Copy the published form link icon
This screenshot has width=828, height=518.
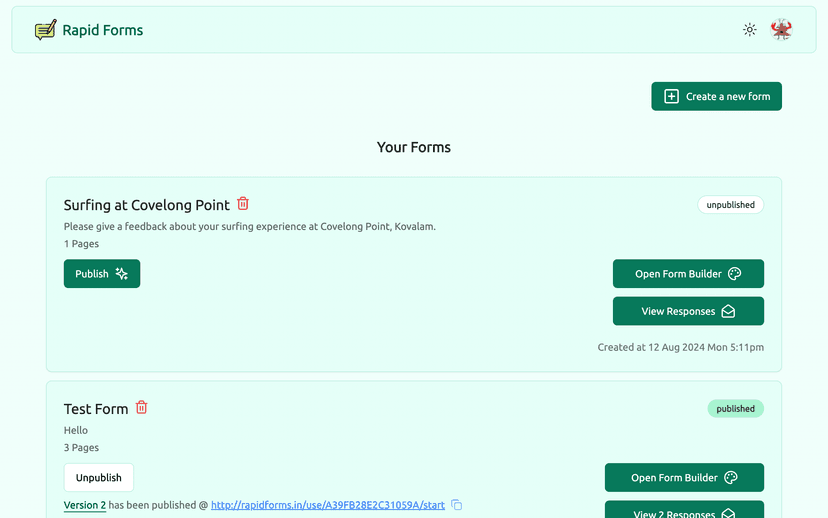click(x=457, y=505)
